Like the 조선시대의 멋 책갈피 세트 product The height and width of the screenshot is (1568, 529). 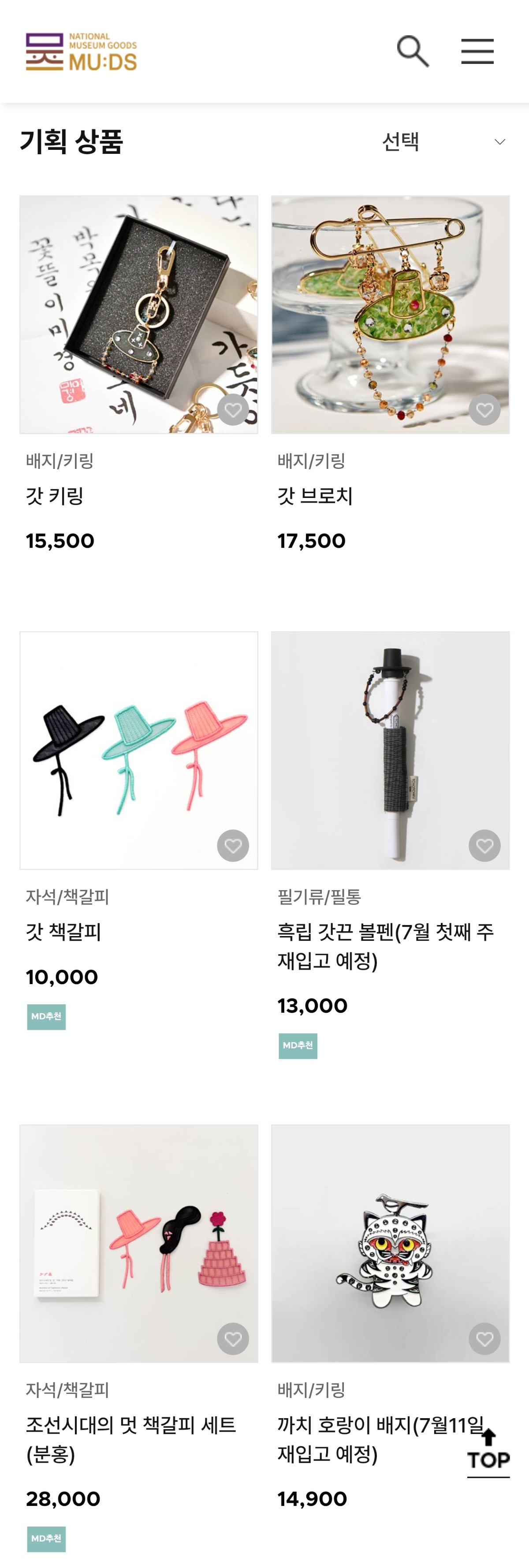[x=233, y=1338]
